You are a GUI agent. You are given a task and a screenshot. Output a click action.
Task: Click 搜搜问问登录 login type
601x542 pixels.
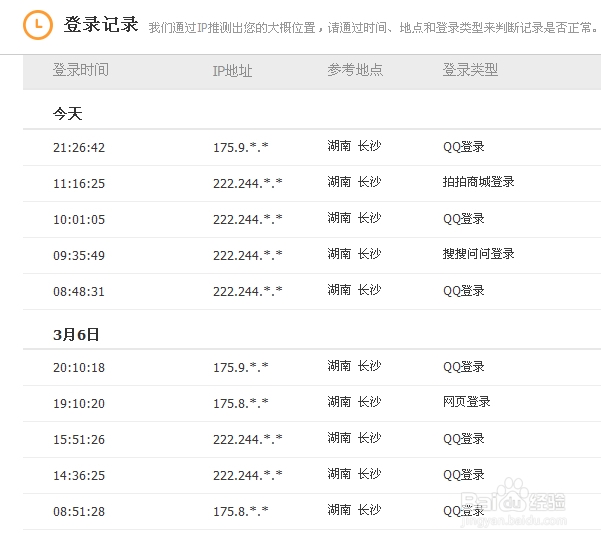(x=478, y=254)
